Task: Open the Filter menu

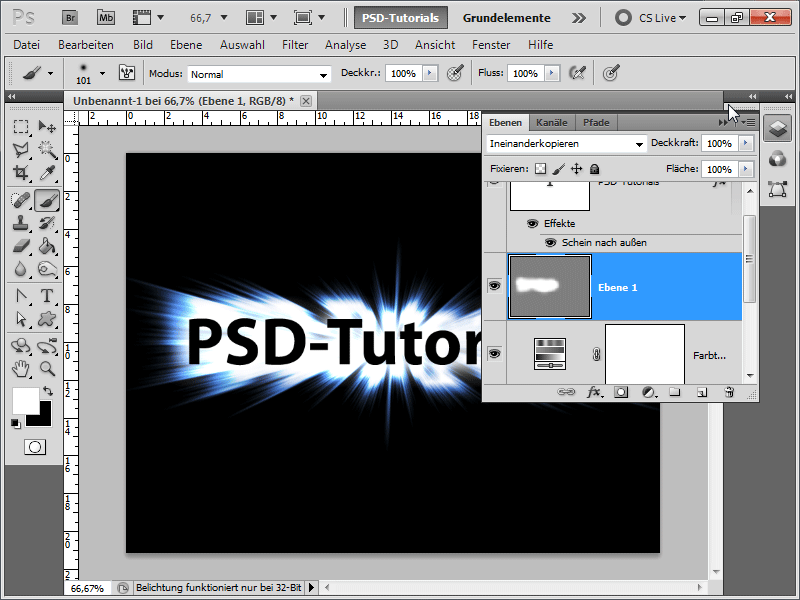Action: [295, 45]
